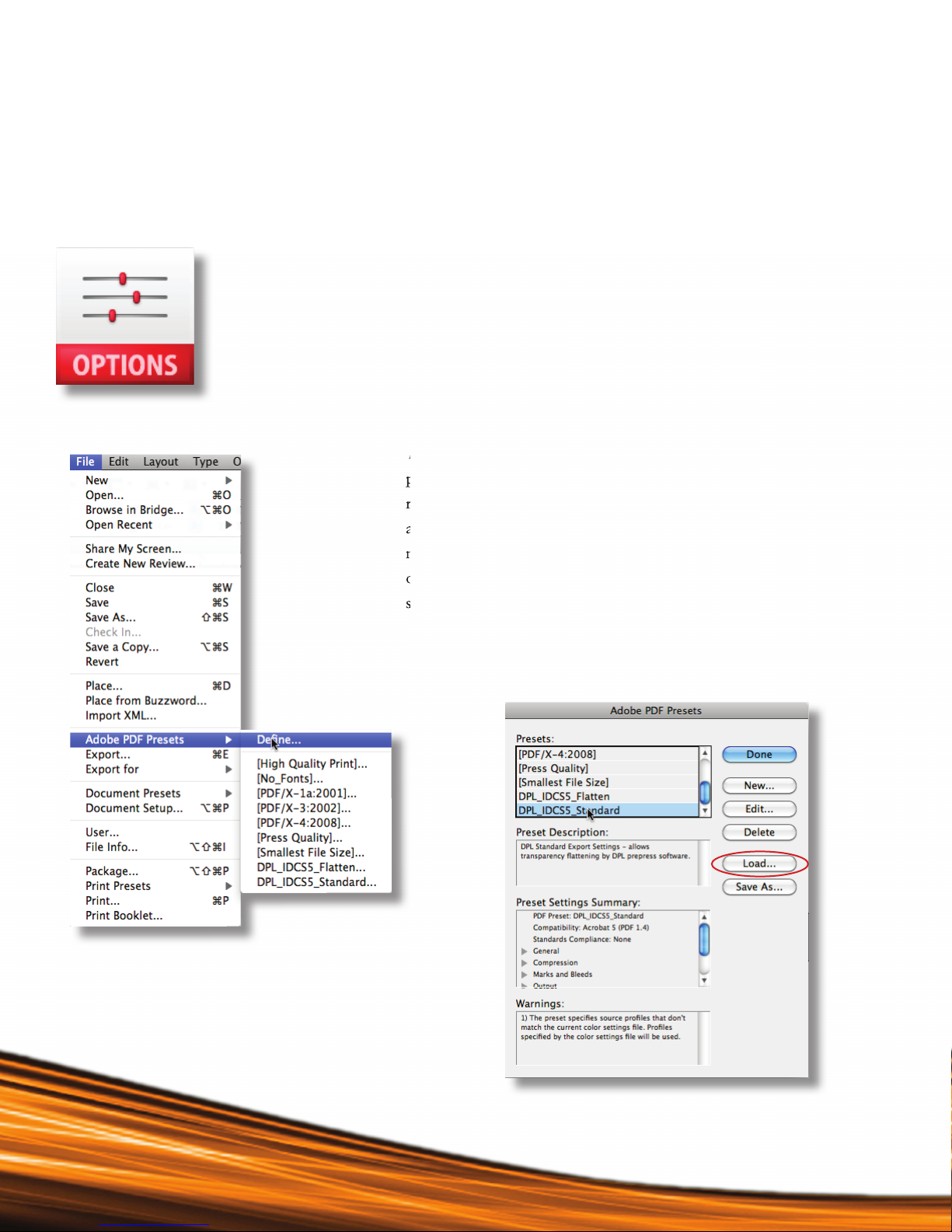Choose Package... from the File menu
Viewport: 952px width, 1232px height.
coord(155,871)
